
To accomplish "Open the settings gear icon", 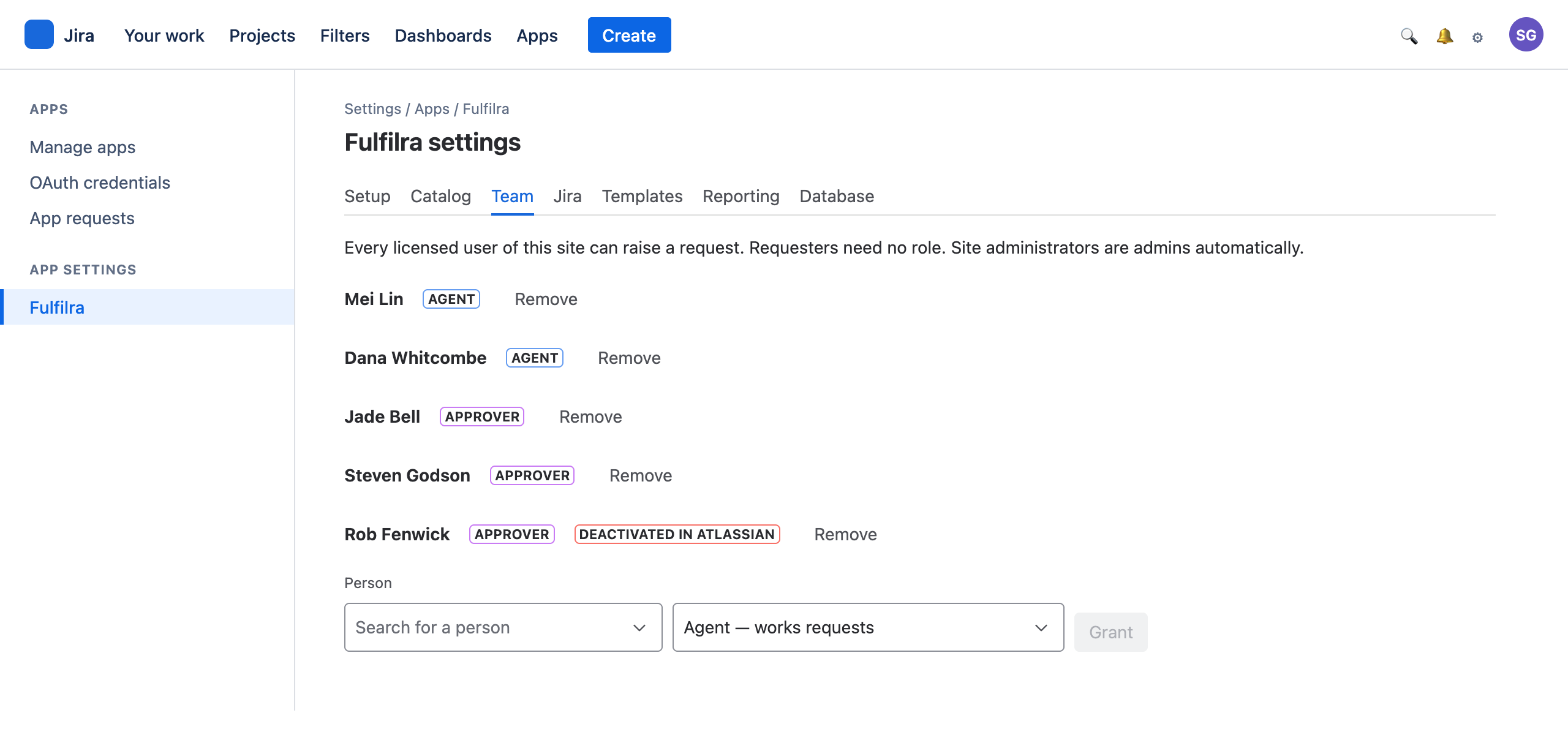I will tap(1477, 37).
